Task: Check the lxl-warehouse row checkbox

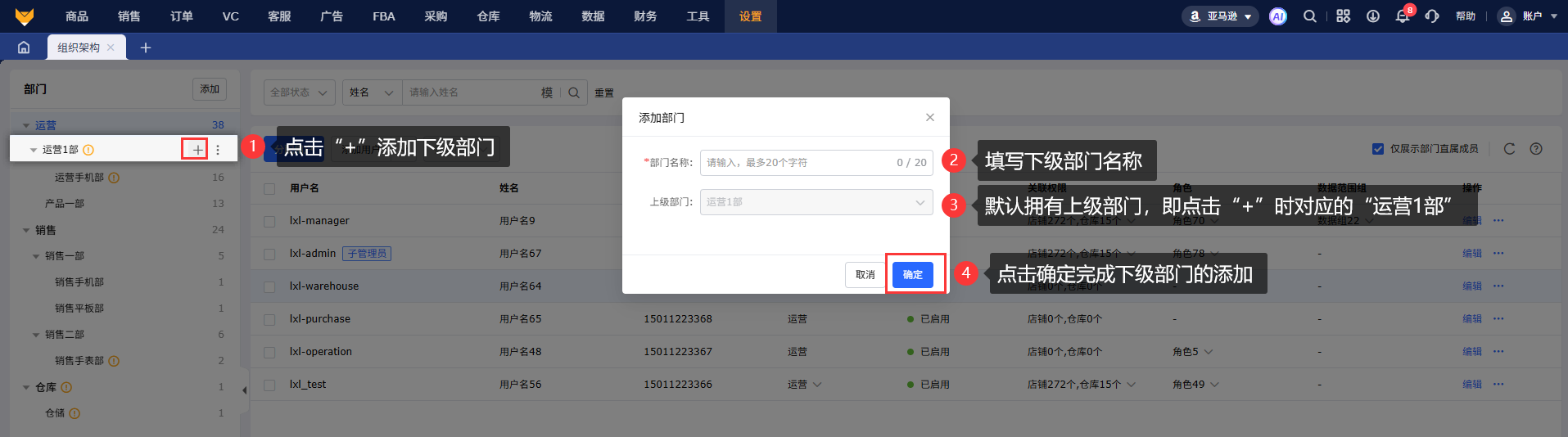Action: point(269,286)
